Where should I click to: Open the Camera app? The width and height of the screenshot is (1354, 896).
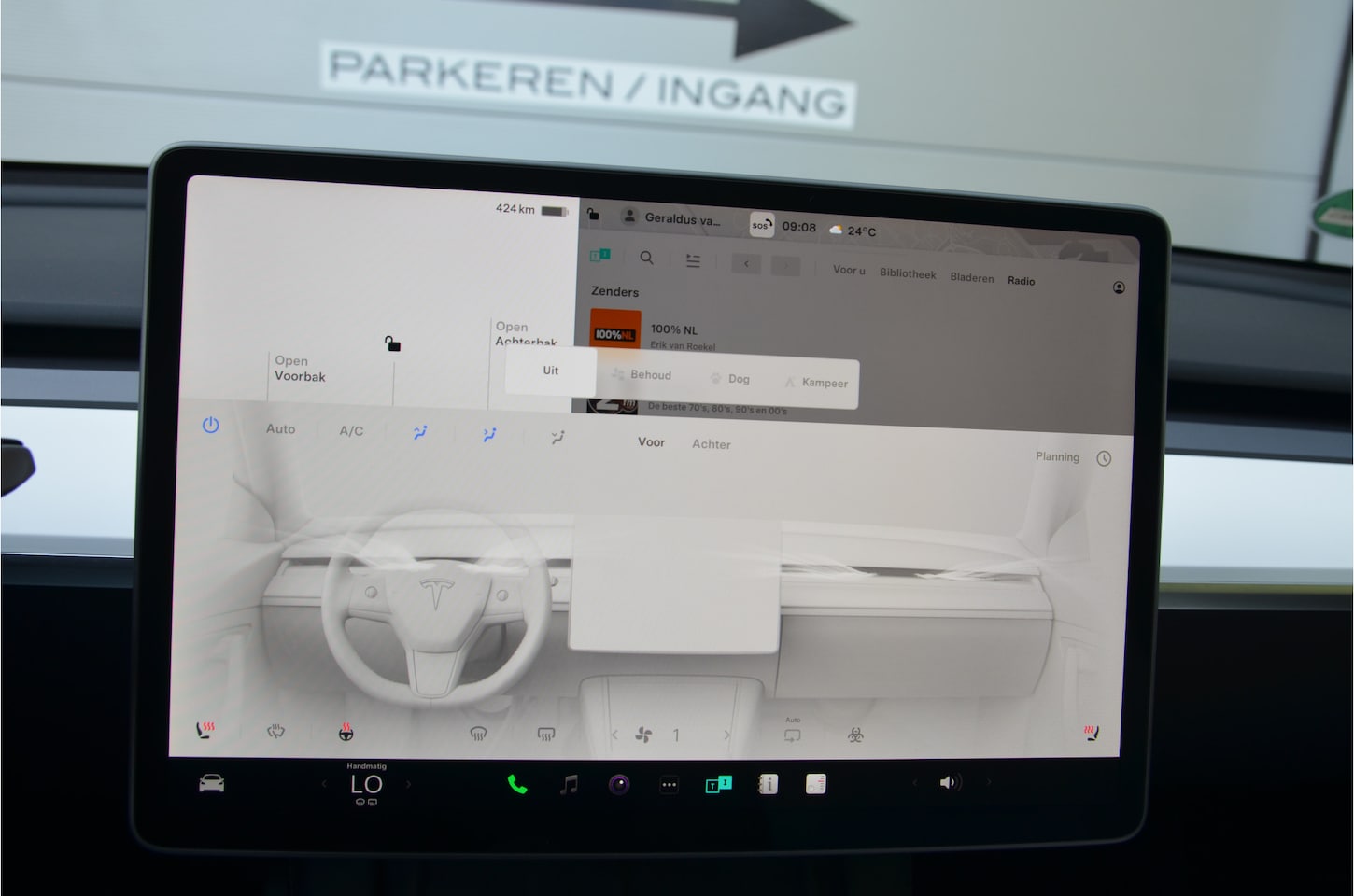619,785
